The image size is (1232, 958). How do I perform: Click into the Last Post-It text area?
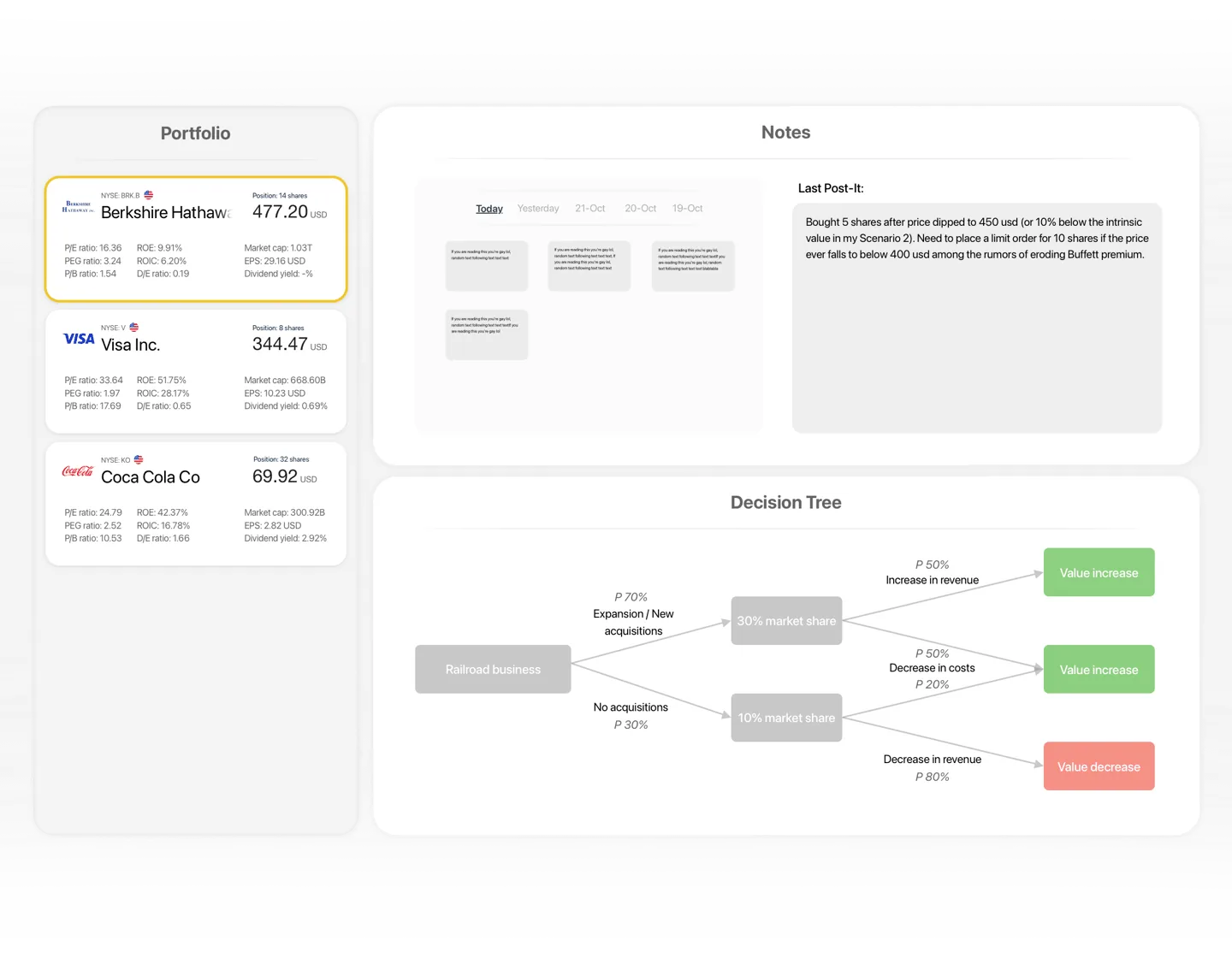tap(977, 318)
